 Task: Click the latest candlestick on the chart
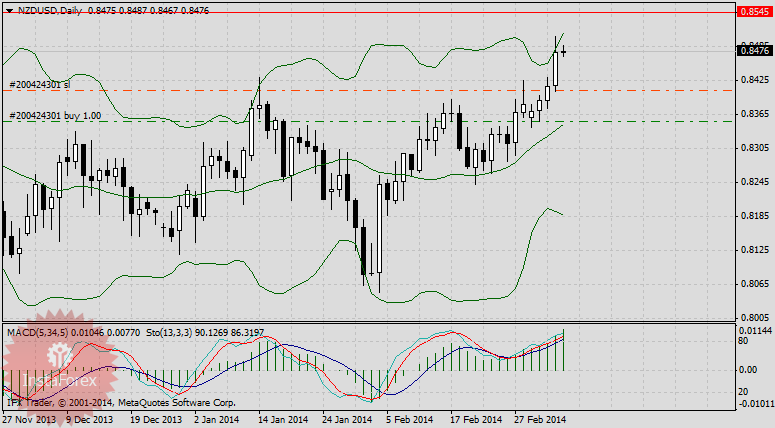[x=565, y=51]
